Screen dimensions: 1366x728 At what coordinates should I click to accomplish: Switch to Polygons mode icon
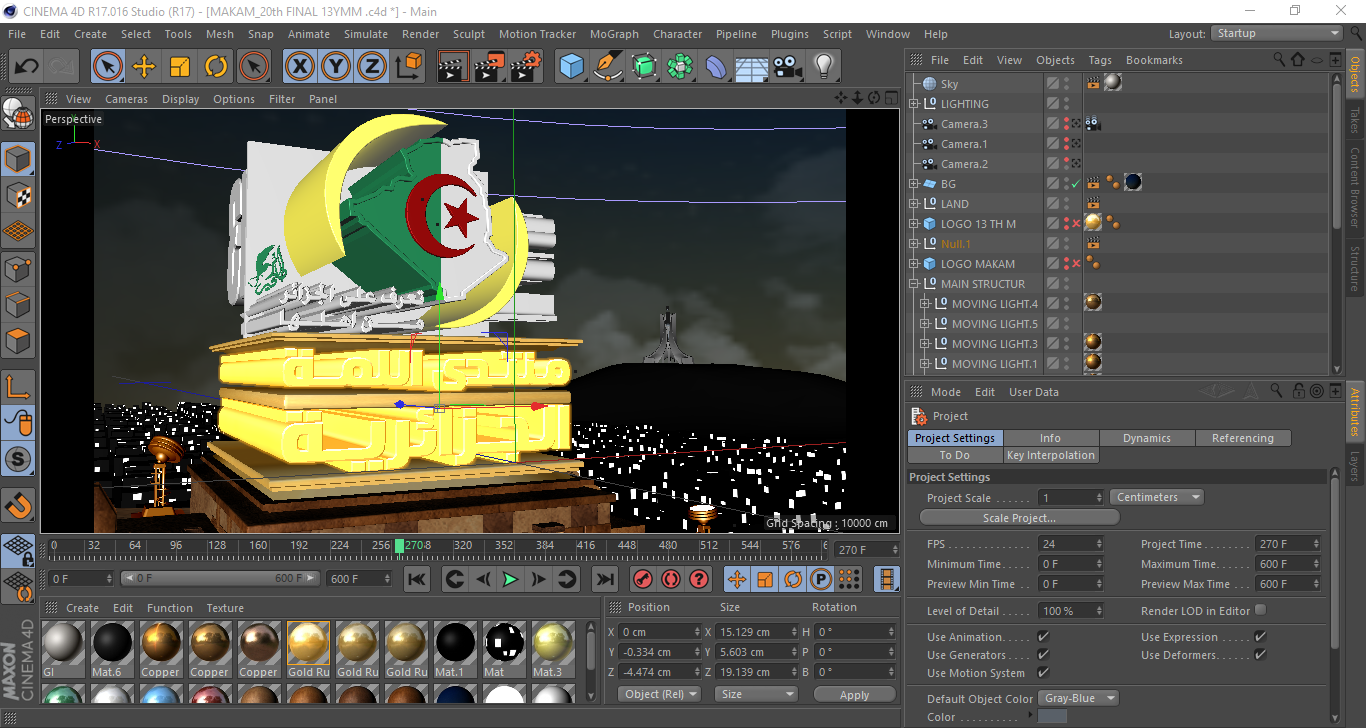pyautogui.click(x=18, y=341)
